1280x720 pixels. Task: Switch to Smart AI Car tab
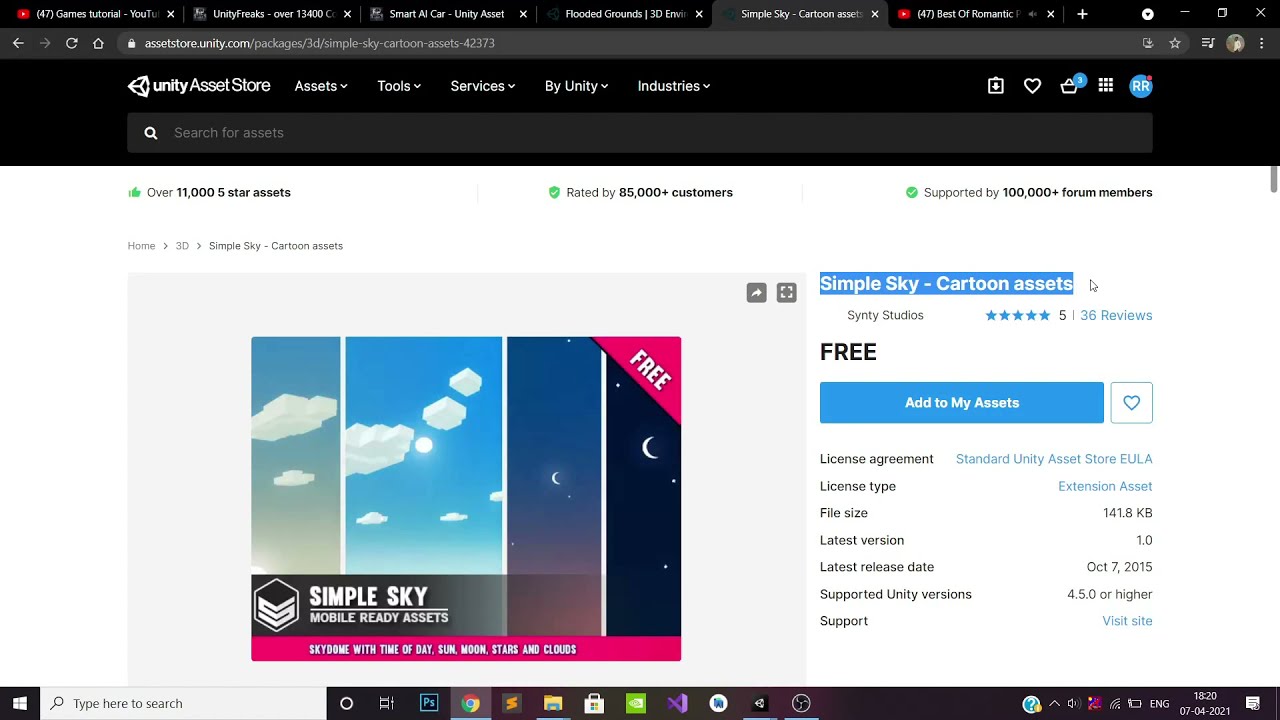click(447, 14)
